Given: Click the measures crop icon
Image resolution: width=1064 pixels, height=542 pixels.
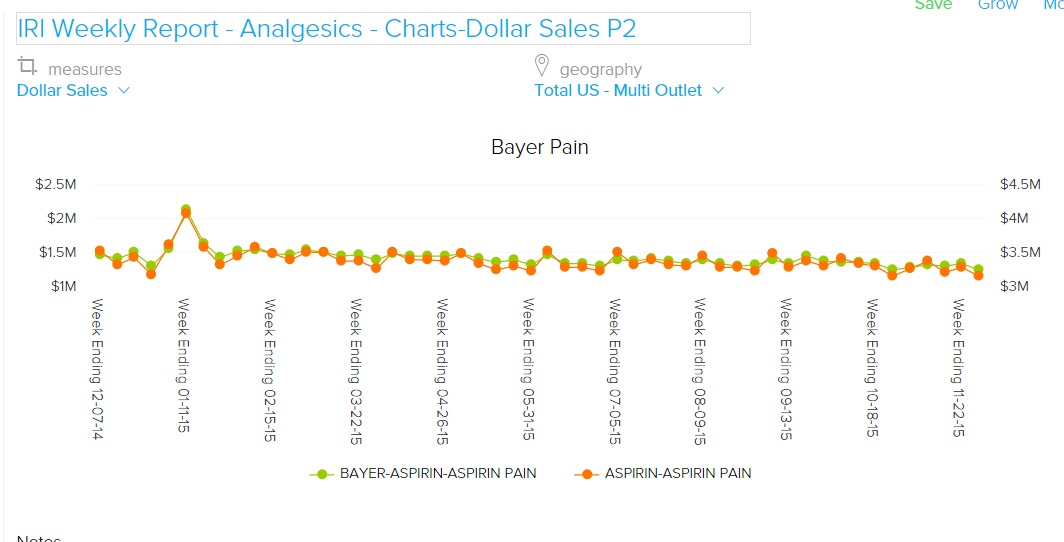Looking at the screenshot, I should [x=27, y=67].
